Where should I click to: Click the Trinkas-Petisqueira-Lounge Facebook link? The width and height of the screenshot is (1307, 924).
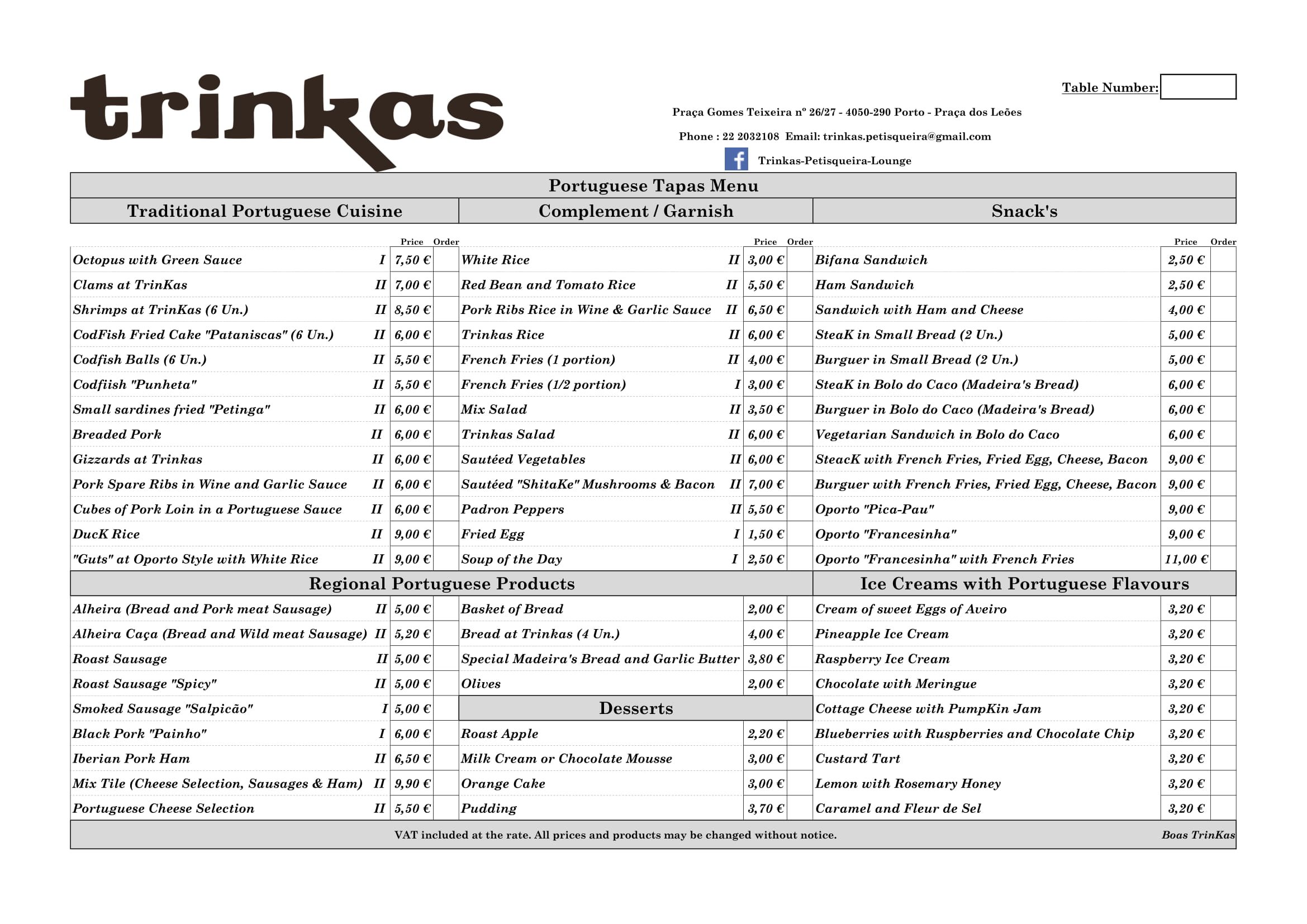point(834,161)
